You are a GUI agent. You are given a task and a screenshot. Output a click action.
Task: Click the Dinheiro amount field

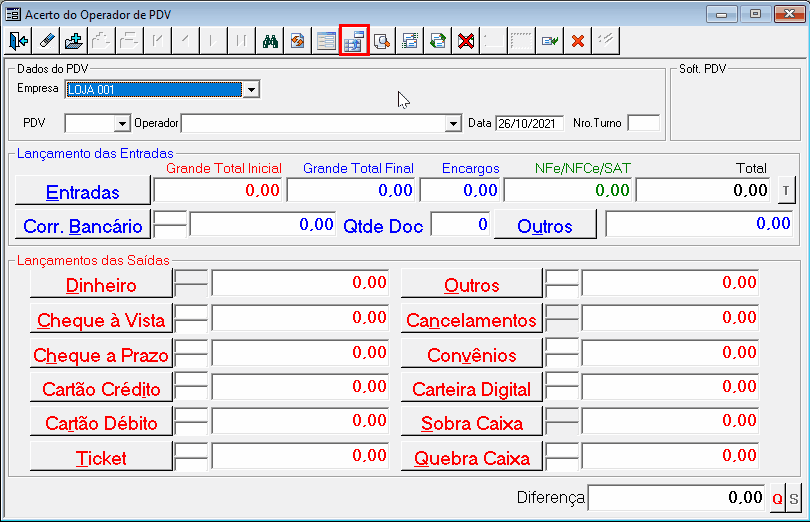tap(300, 282)
